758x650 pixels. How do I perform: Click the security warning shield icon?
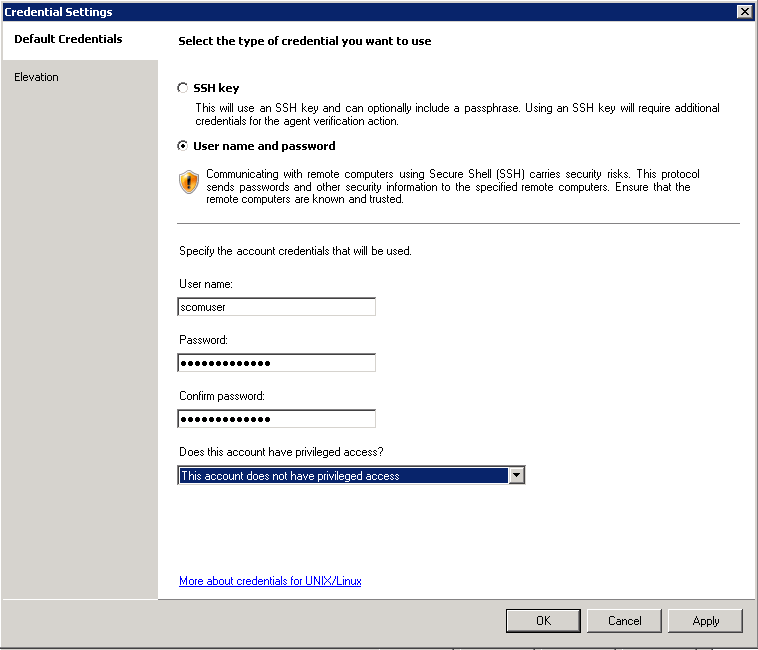click(189, 182)
